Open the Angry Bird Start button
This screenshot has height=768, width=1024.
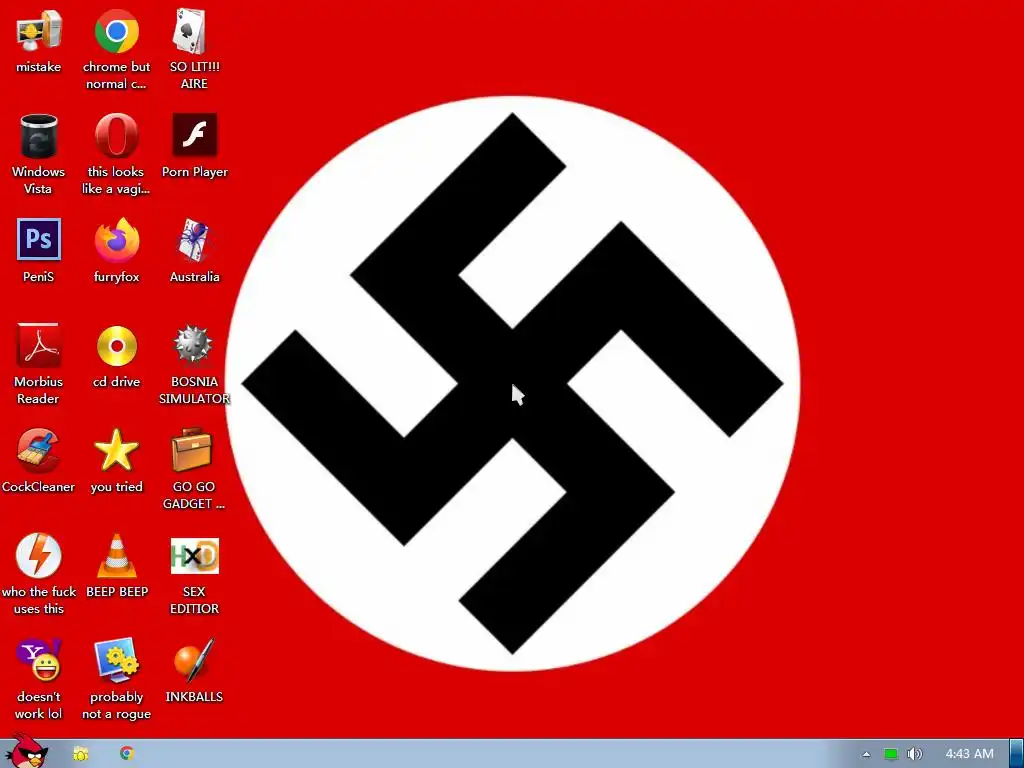click(x=27, y=752)
